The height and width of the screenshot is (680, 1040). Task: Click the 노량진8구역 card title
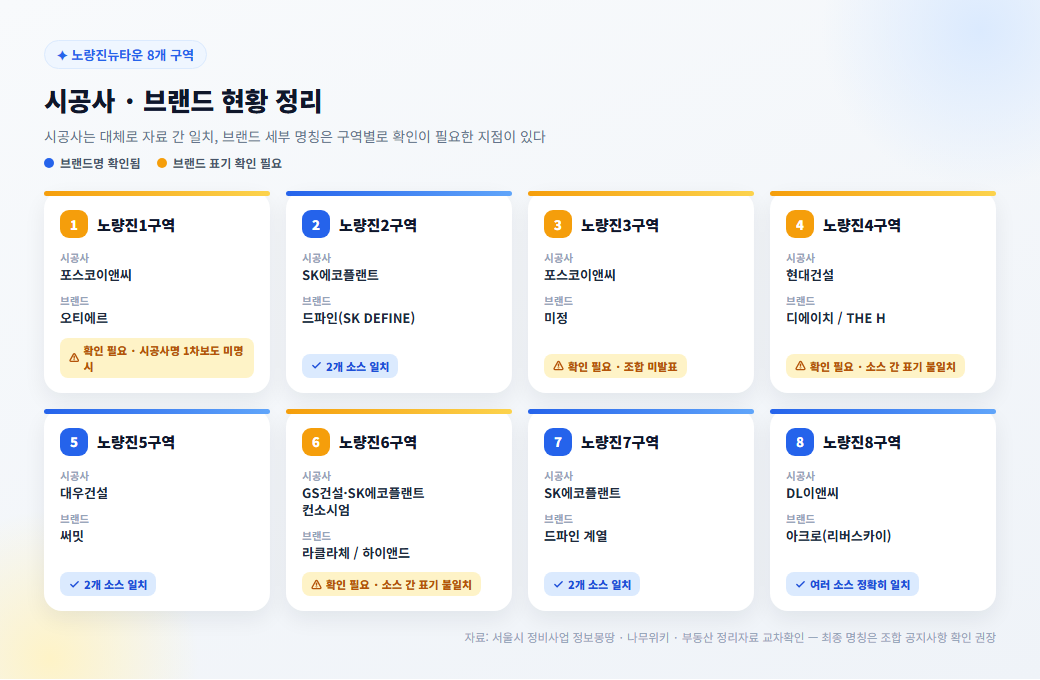[x=862, y=442]
